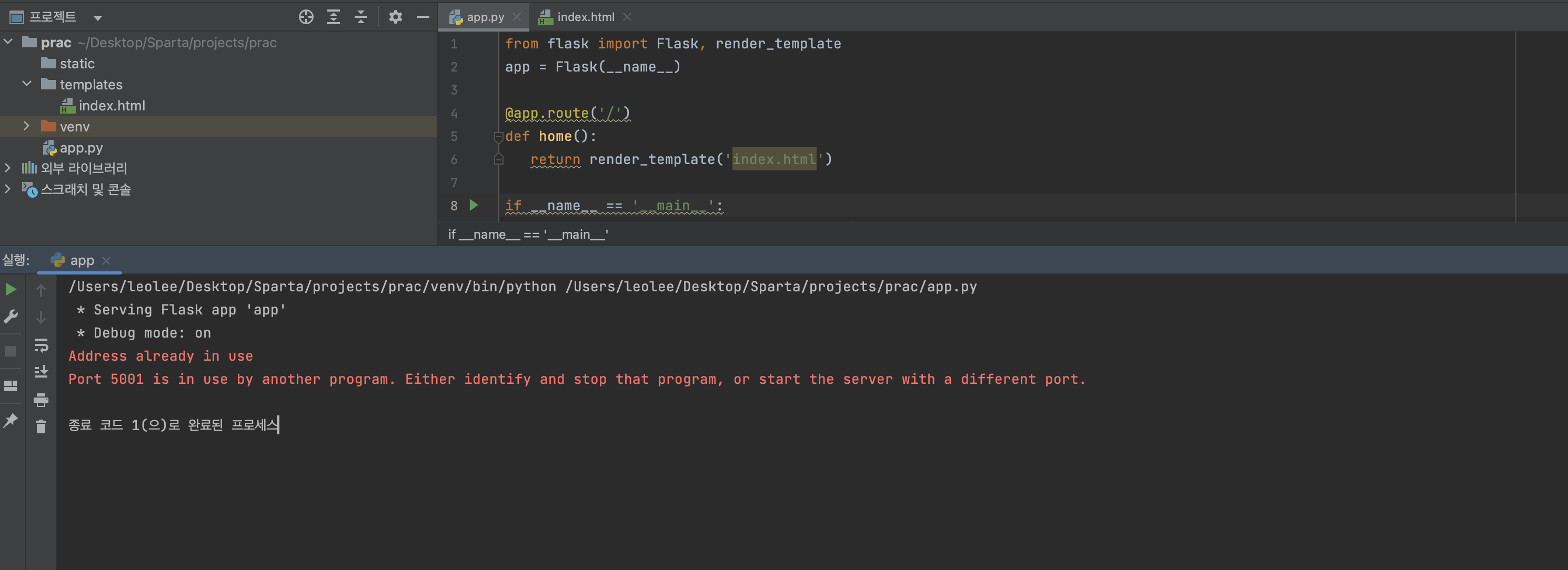Hide the project panel with minus icon

pyautogui.click(x=423, y=17)
